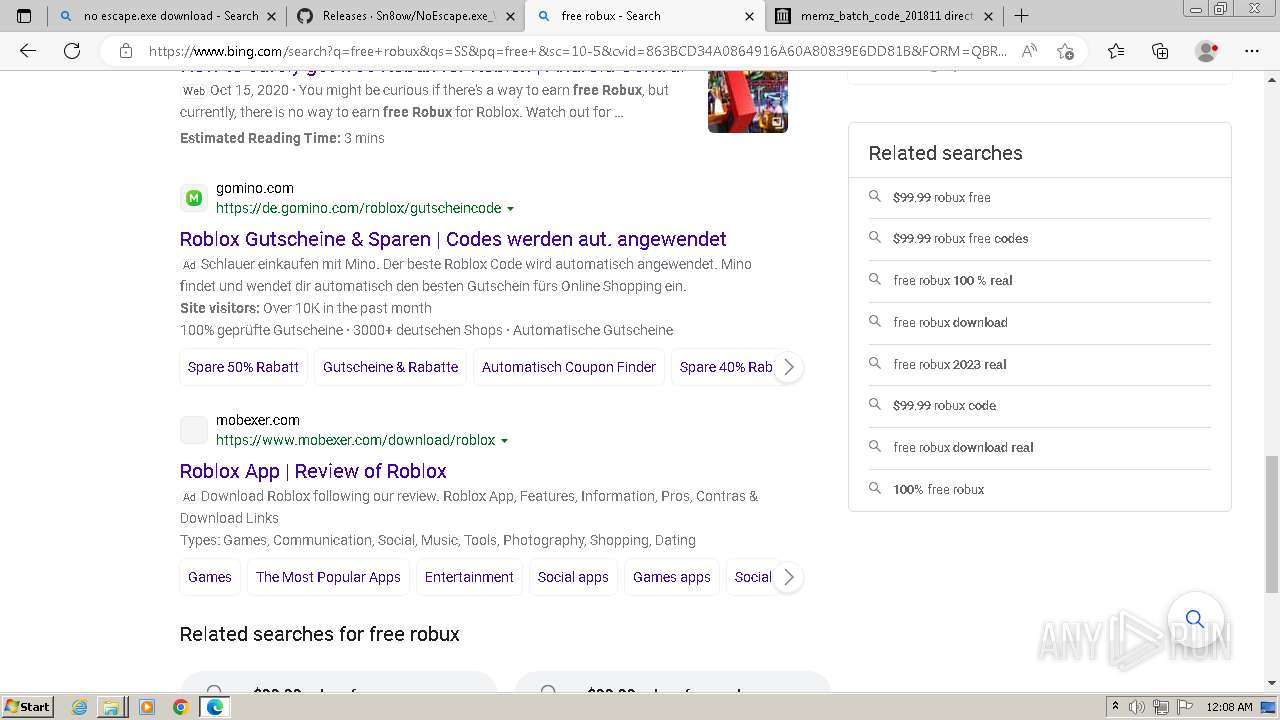Open Chrome from taskbar
This screenshot has height=720, width=1280.
180,707
